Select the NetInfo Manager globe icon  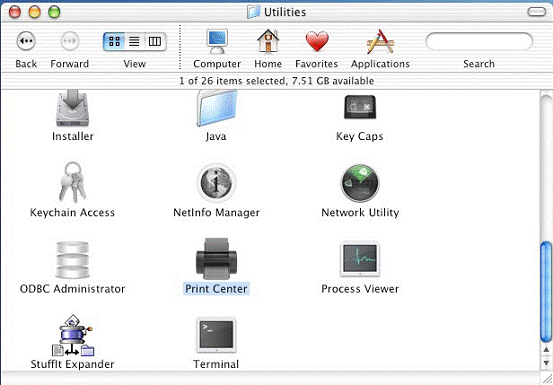[x=216, y=183]
